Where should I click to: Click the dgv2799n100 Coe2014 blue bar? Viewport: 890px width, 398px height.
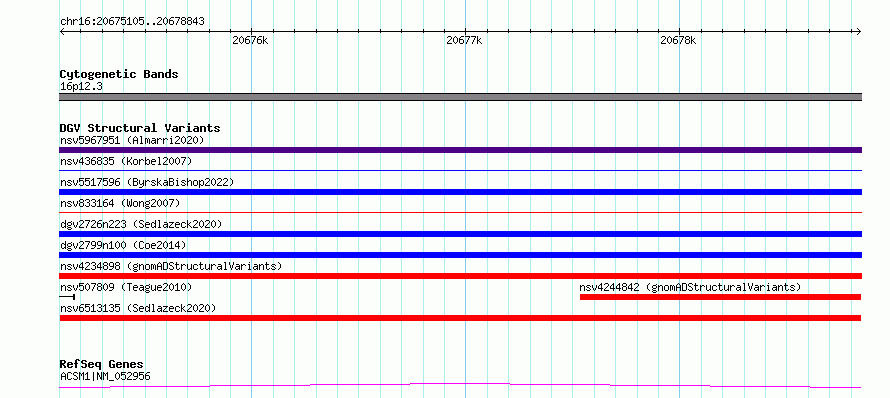[x=460, y=255]
